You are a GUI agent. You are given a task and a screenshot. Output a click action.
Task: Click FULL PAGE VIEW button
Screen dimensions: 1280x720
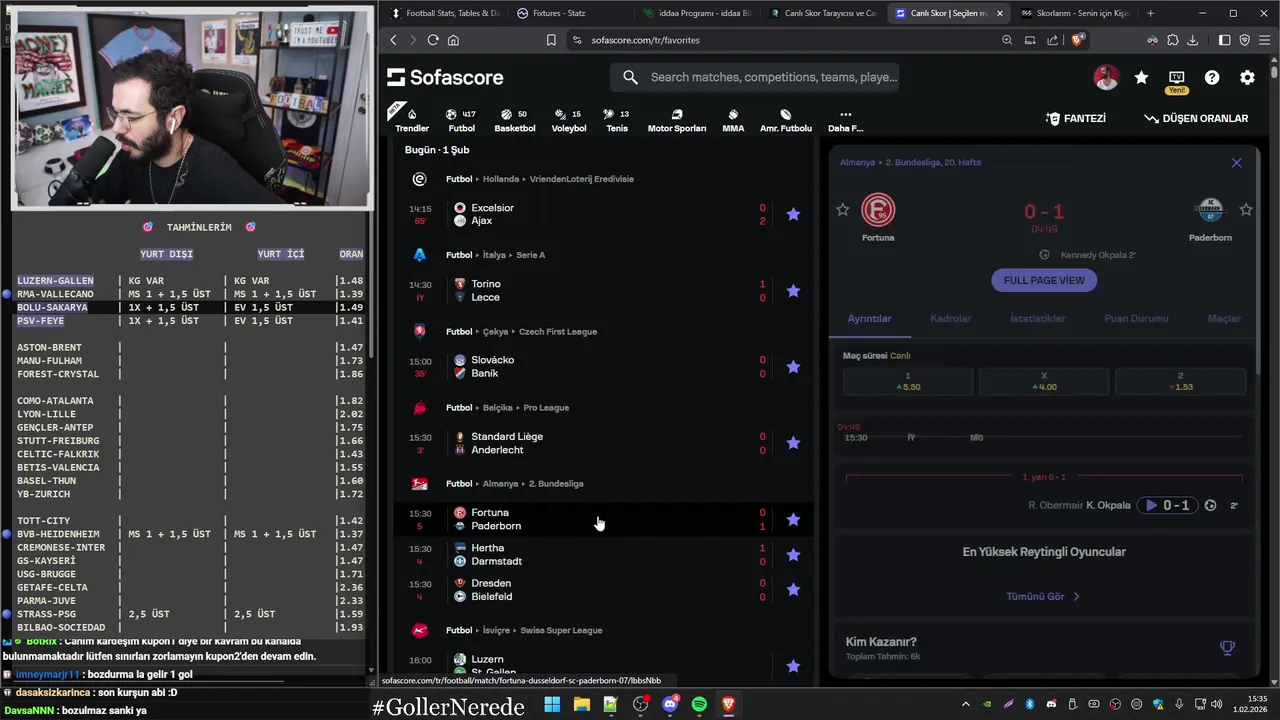point(1044,280)
